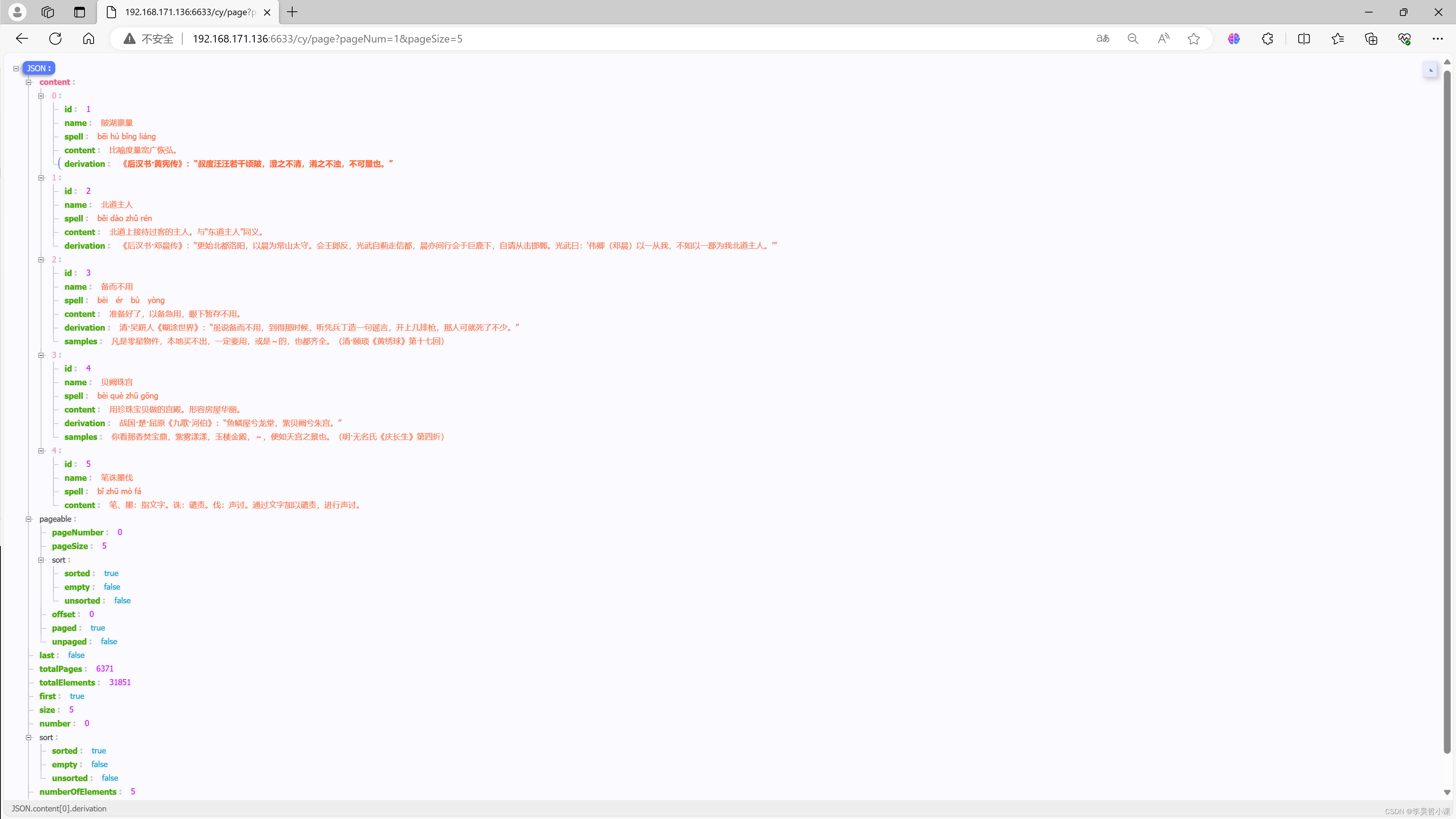1456x819 pixels.
Task: Reload the page with the refresh icon
Action: [55, 38]
